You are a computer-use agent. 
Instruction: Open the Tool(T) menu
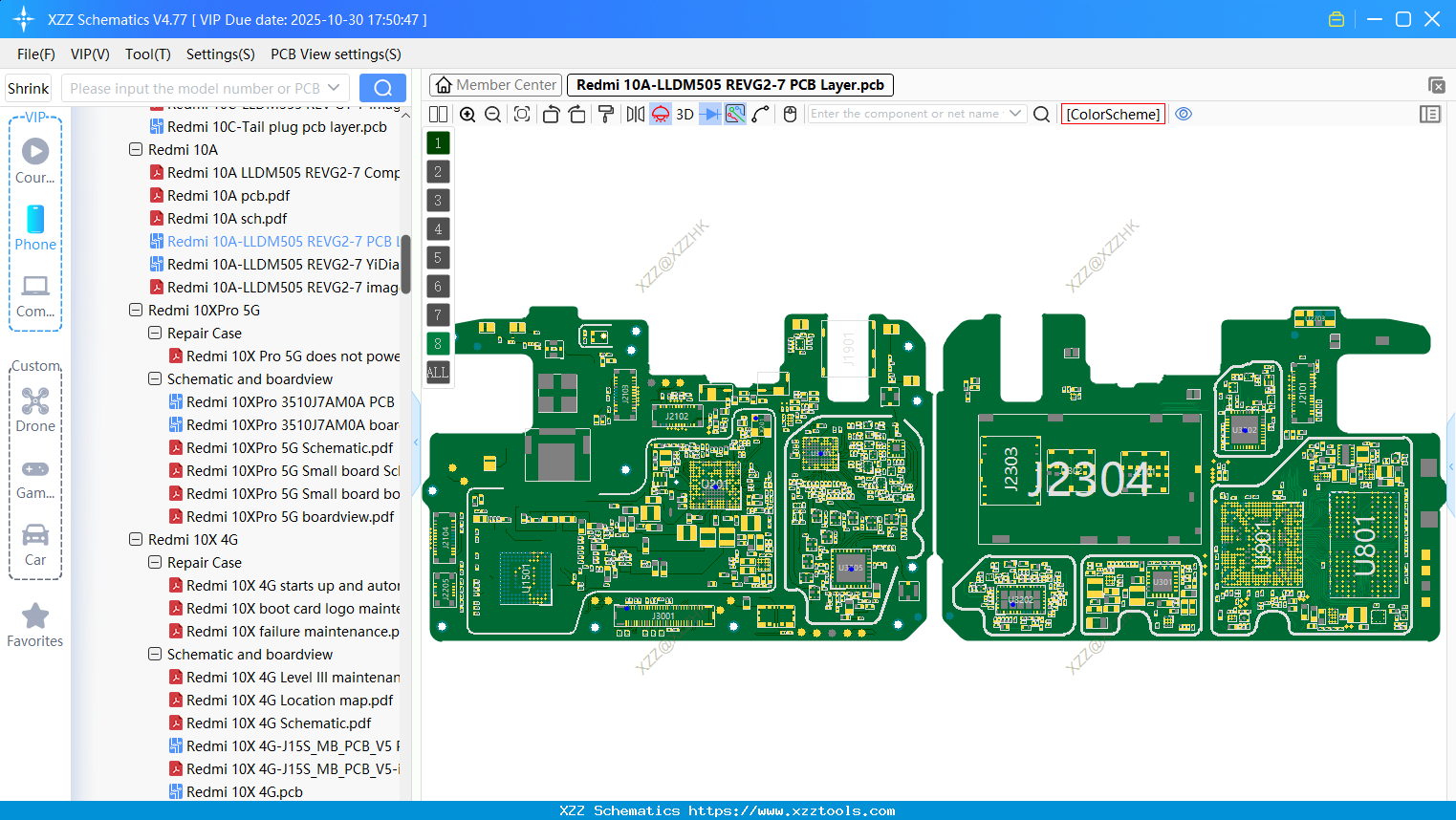pyautogui.click(x=147, y=54)
